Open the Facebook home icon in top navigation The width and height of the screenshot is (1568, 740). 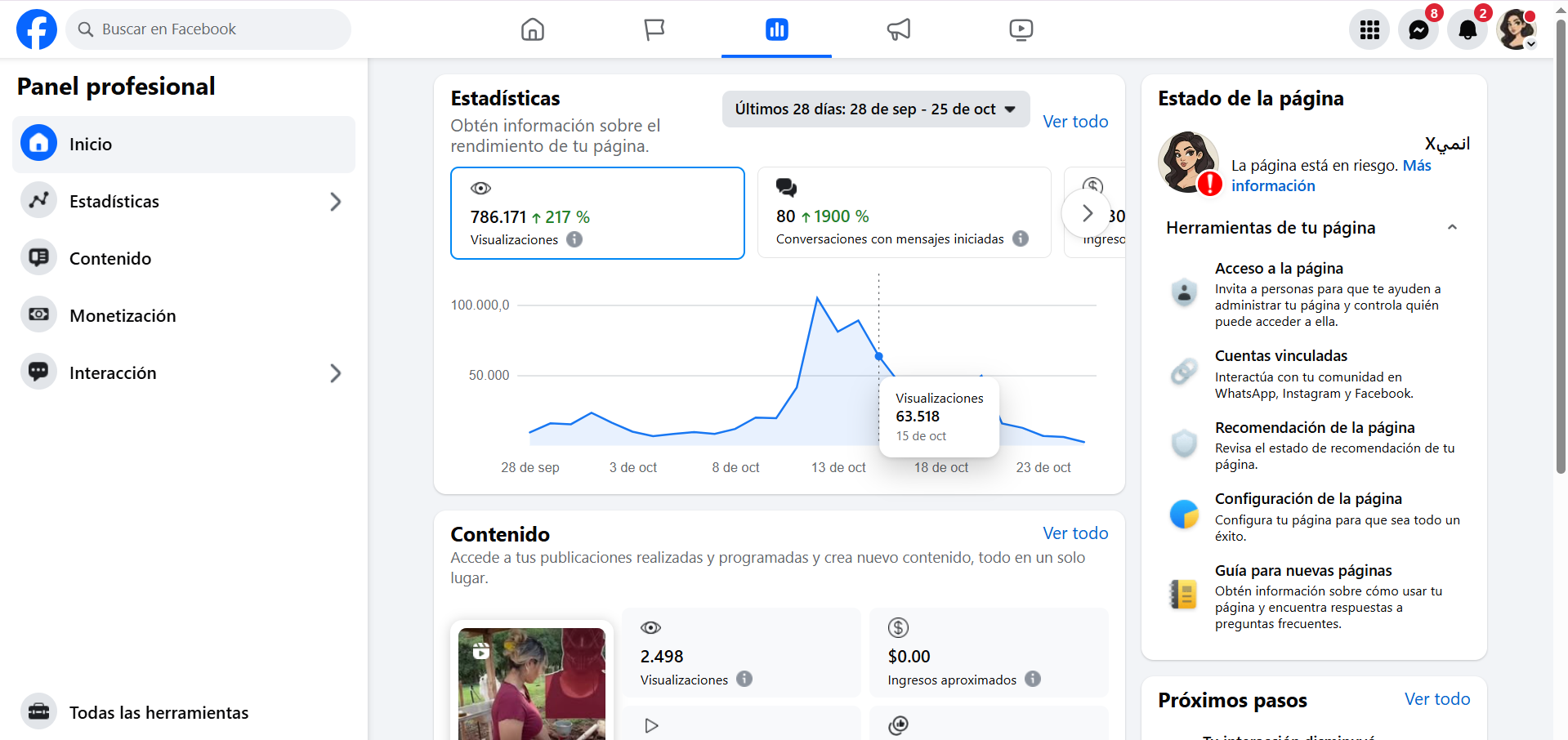click(x=532, y=29)
